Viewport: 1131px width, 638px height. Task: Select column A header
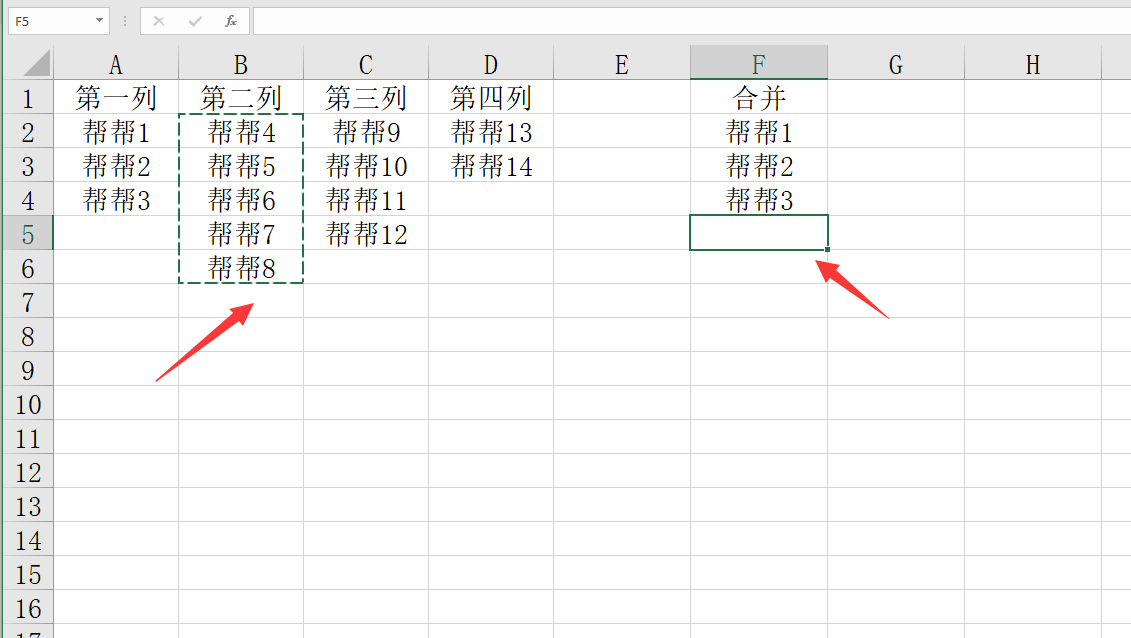[x=115, y=63]
